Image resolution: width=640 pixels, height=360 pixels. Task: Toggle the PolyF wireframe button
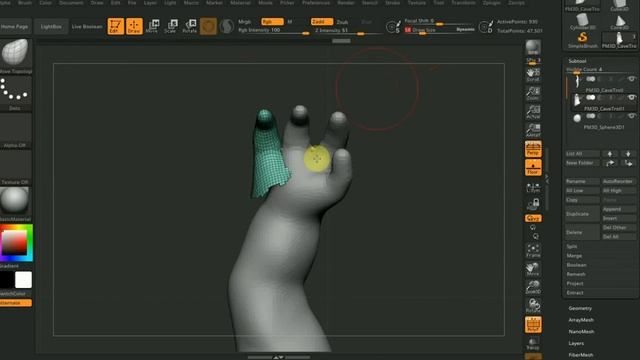(x=533, y=325)
